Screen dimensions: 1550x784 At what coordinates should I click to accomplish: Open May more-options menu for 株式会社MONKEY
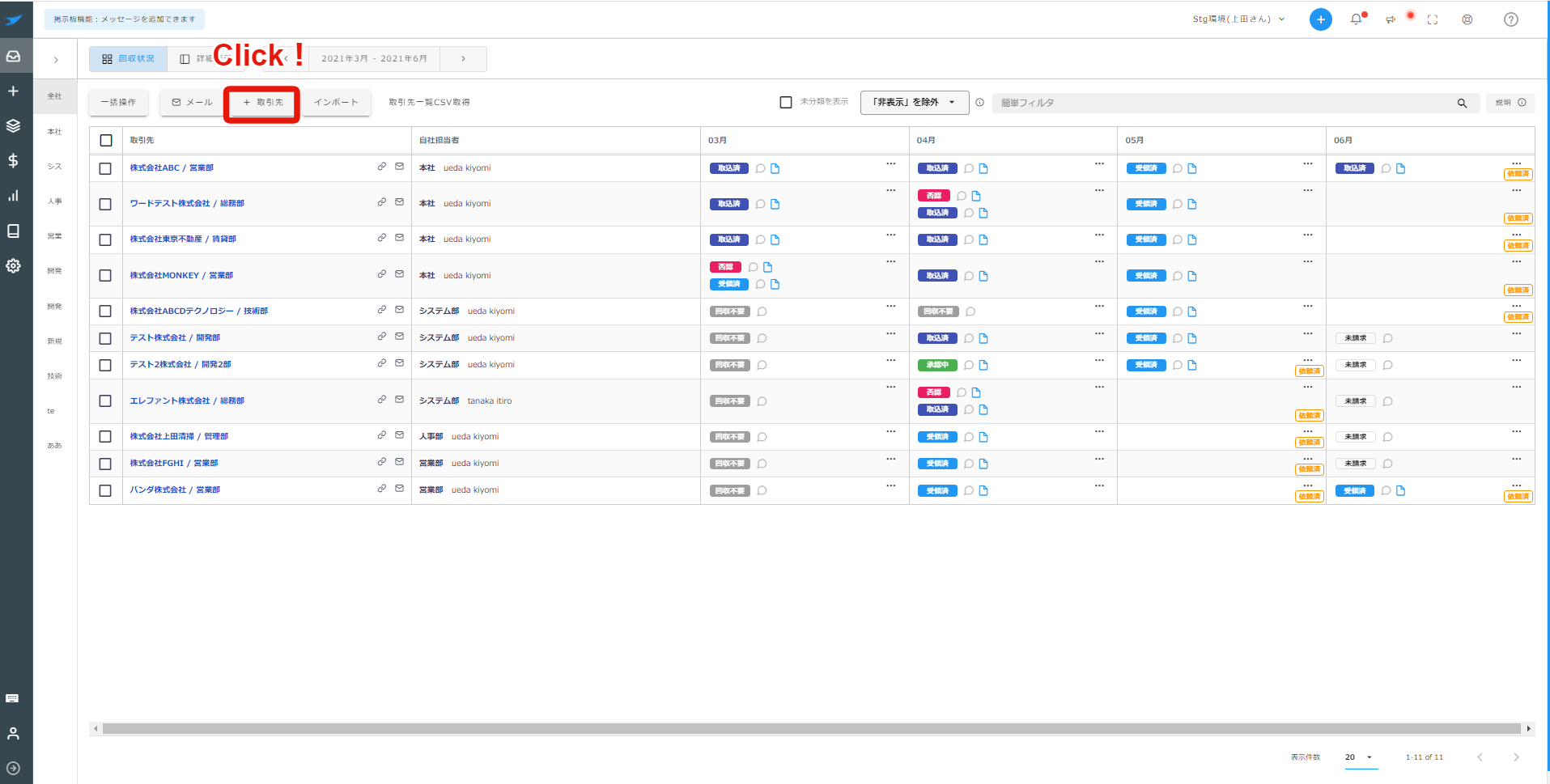point(1308,261)
